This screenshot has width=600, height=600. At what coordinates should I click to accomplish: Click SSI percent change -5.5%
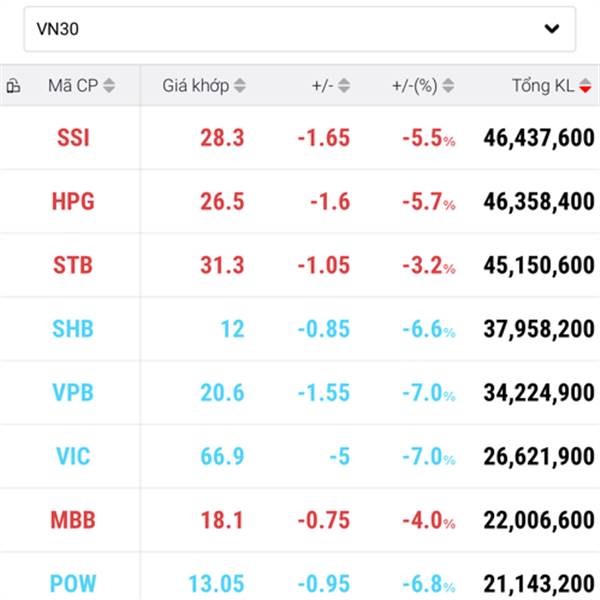point(429,138)
